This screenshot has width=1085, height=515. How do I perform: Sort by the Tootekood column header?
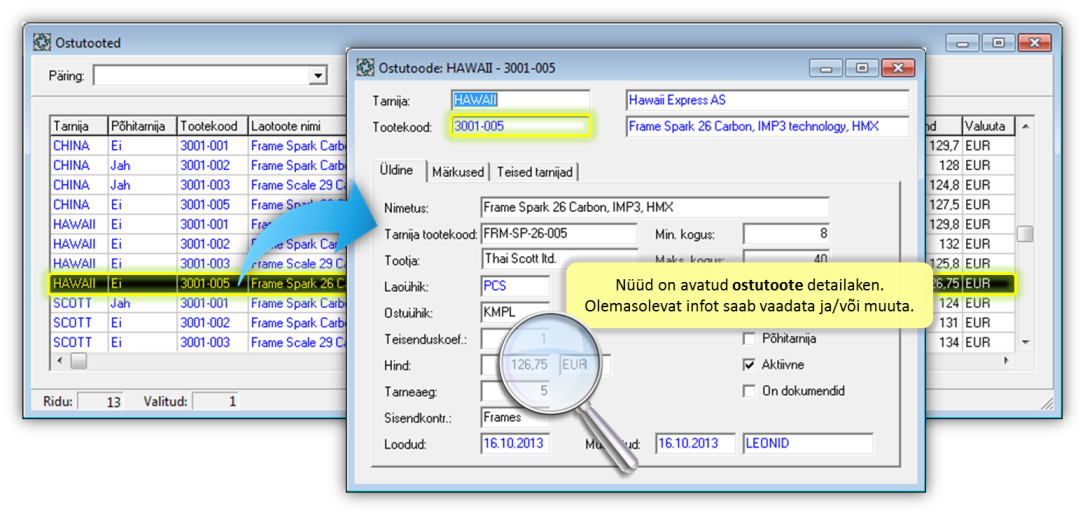(x=212, y=126)
